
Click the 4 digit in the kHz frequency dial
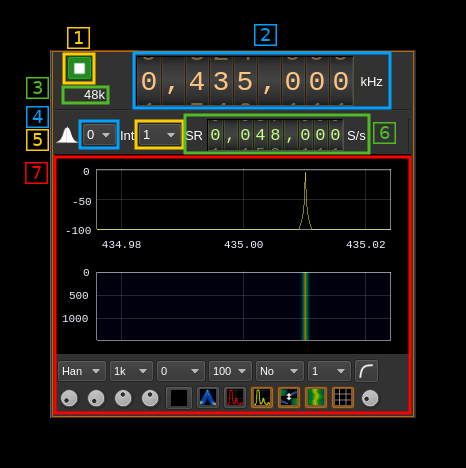point(197,81)
